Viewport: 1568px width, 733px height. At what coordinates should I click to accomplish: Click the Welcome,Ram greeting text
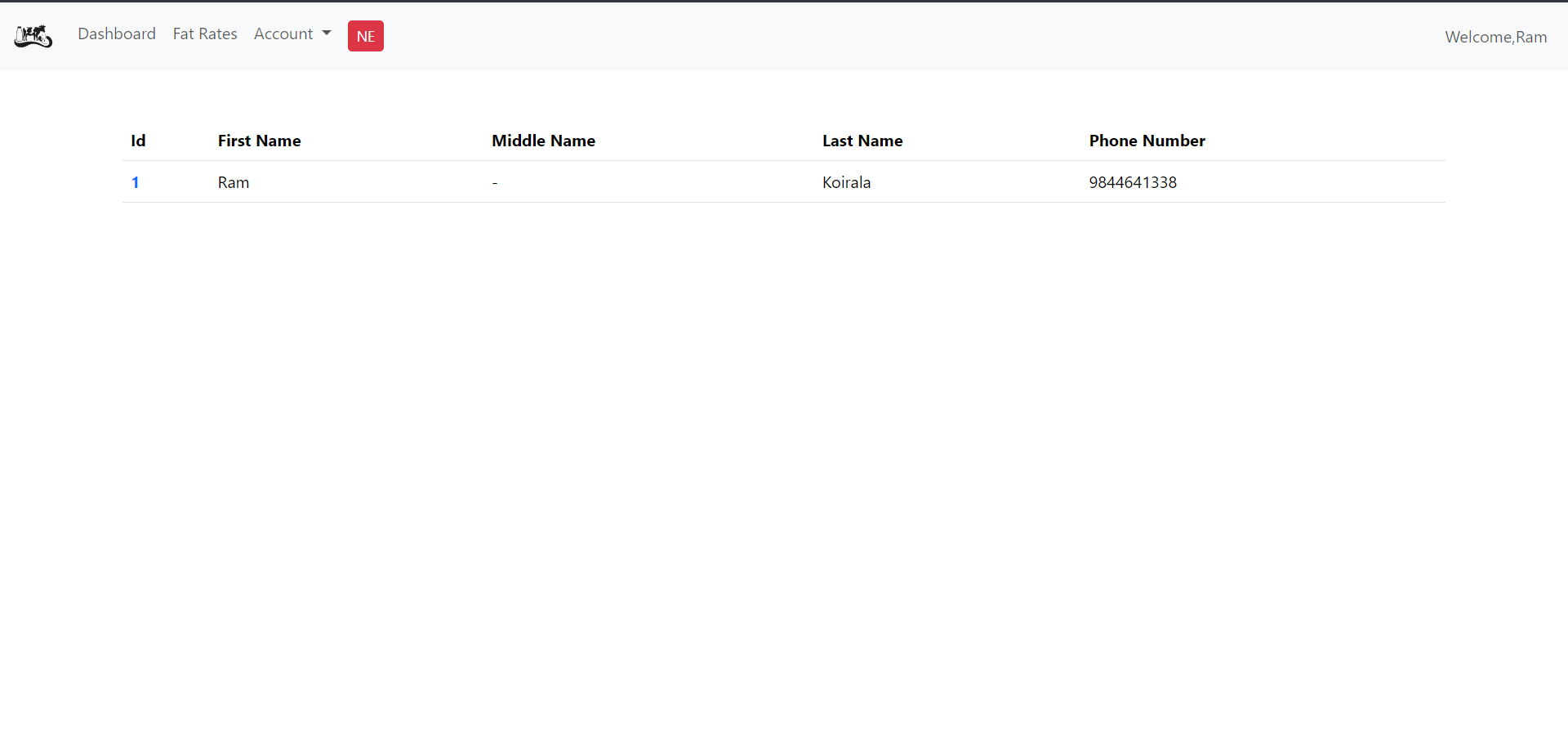[1495, 37]
